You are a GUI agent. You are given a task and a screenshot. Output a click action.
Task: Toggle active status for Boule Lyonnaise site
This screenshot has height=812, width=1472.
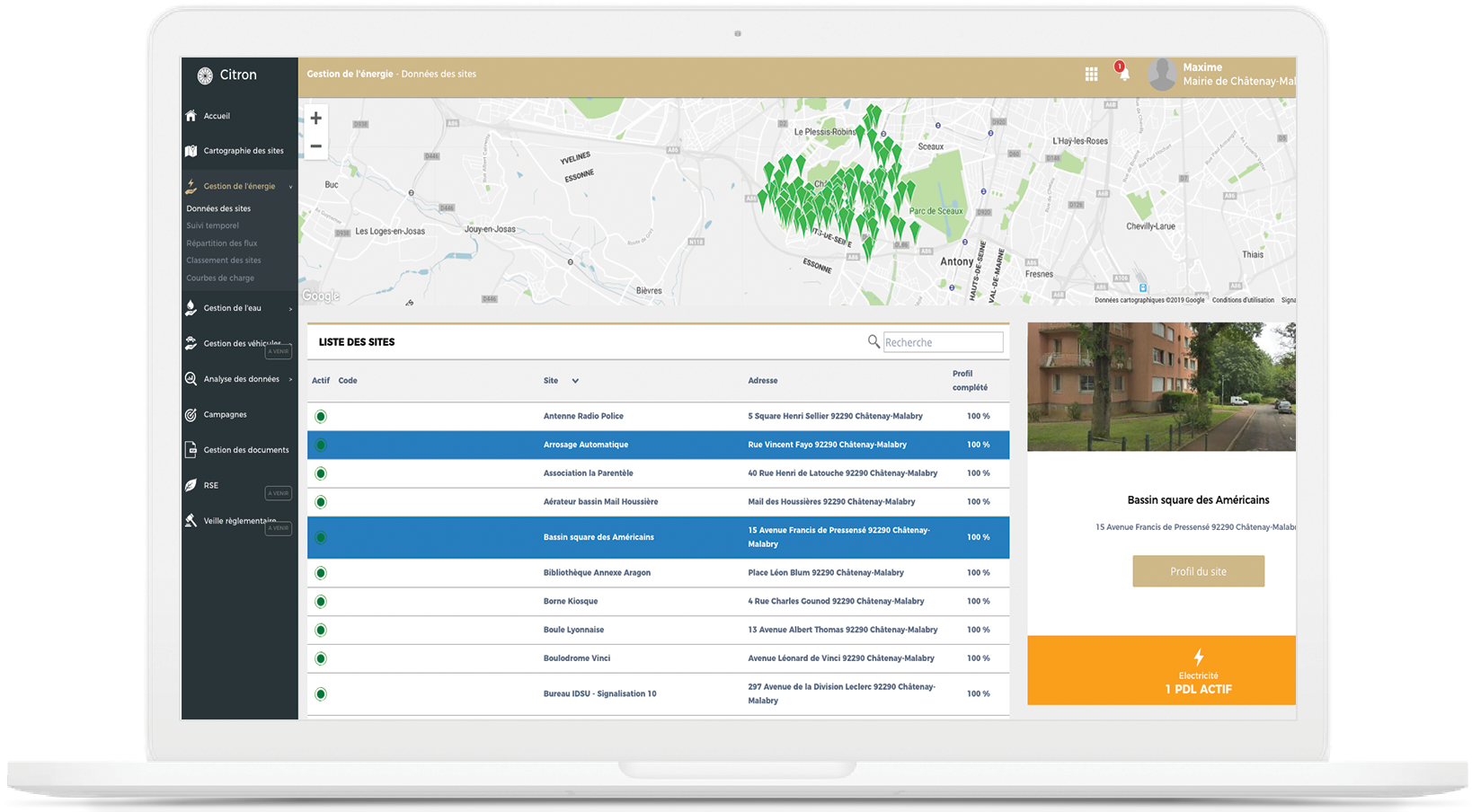coord(320,630)
